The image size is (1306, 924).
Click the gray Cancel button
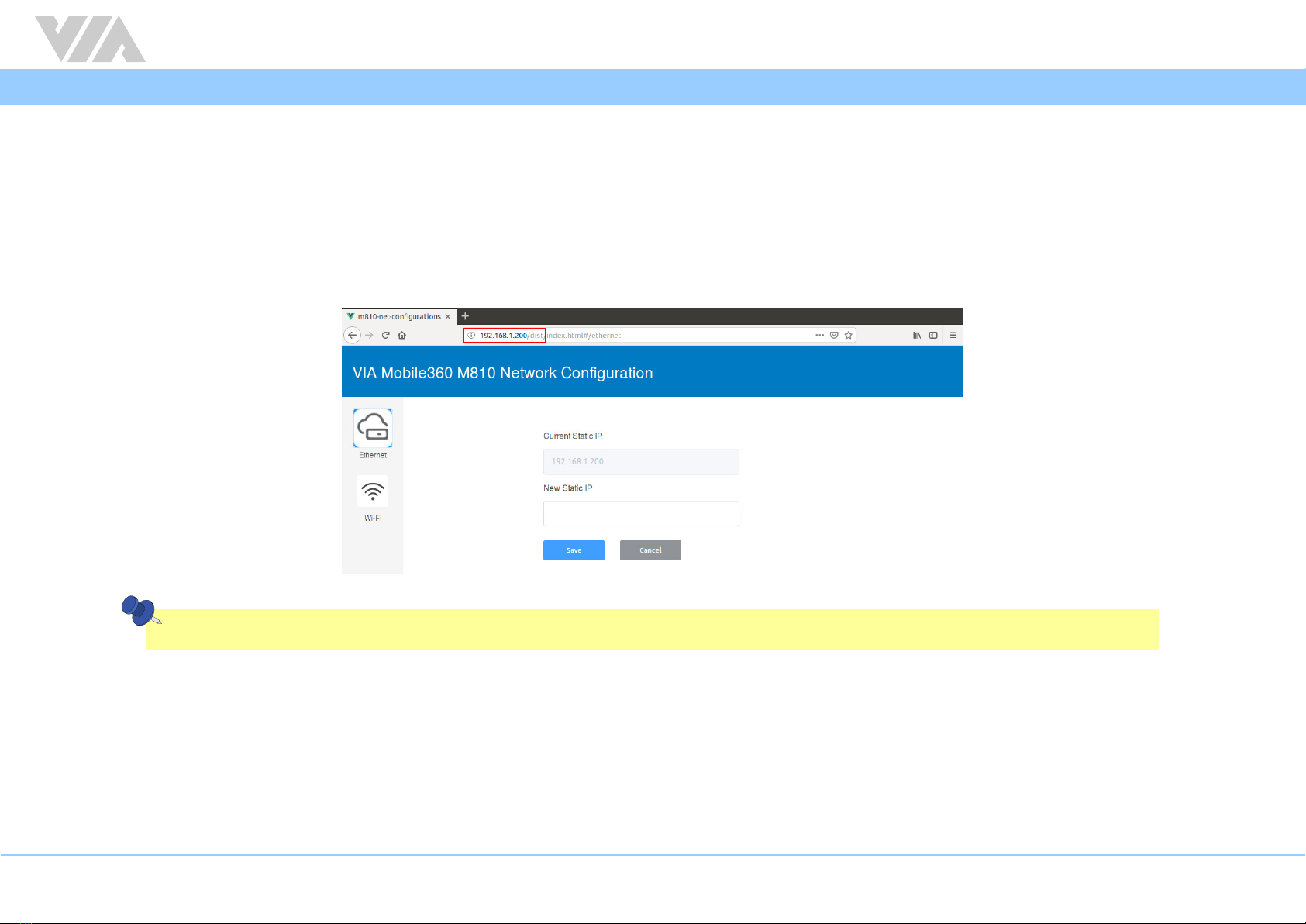[x=650, y=550]
